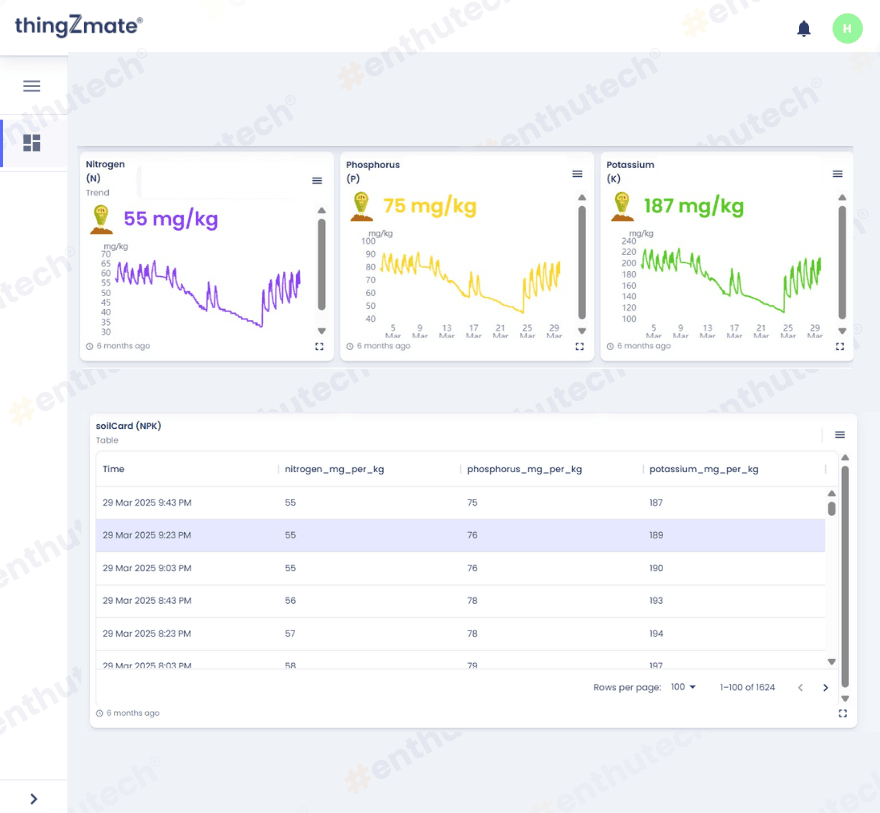The image size is (880, 813).
Task: Click the Nitrogen card vertical scrollbar
Action: [x=321, y=265]
